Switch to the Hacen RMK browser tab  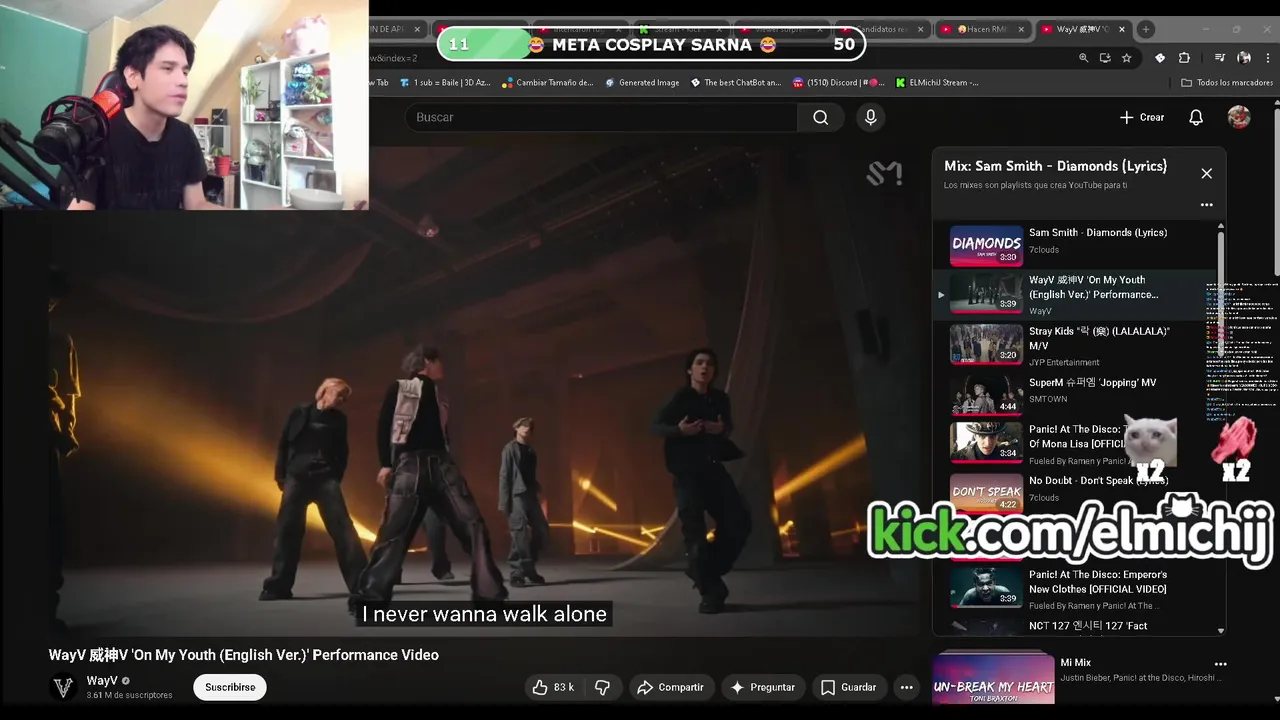982,29
